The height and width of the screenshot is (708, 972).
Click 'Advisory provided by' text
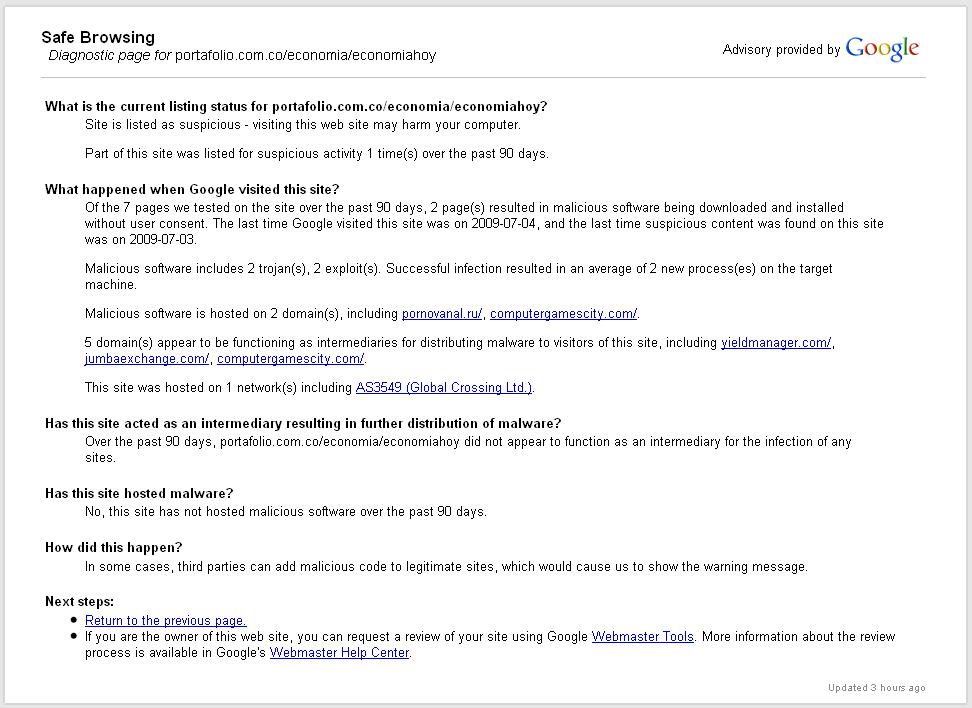pyautogui.click(x=781, y=50)
